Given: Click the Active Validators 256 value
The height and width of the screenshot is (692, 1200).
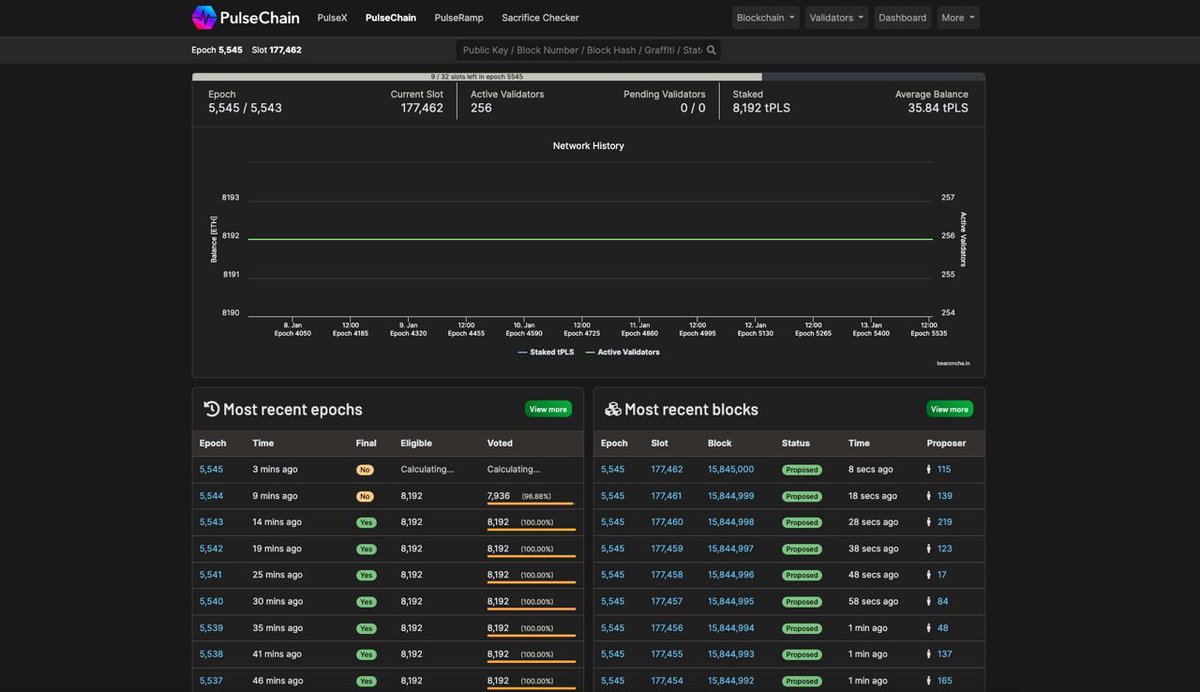Looking at the screenshot, I should coord(481,108).
